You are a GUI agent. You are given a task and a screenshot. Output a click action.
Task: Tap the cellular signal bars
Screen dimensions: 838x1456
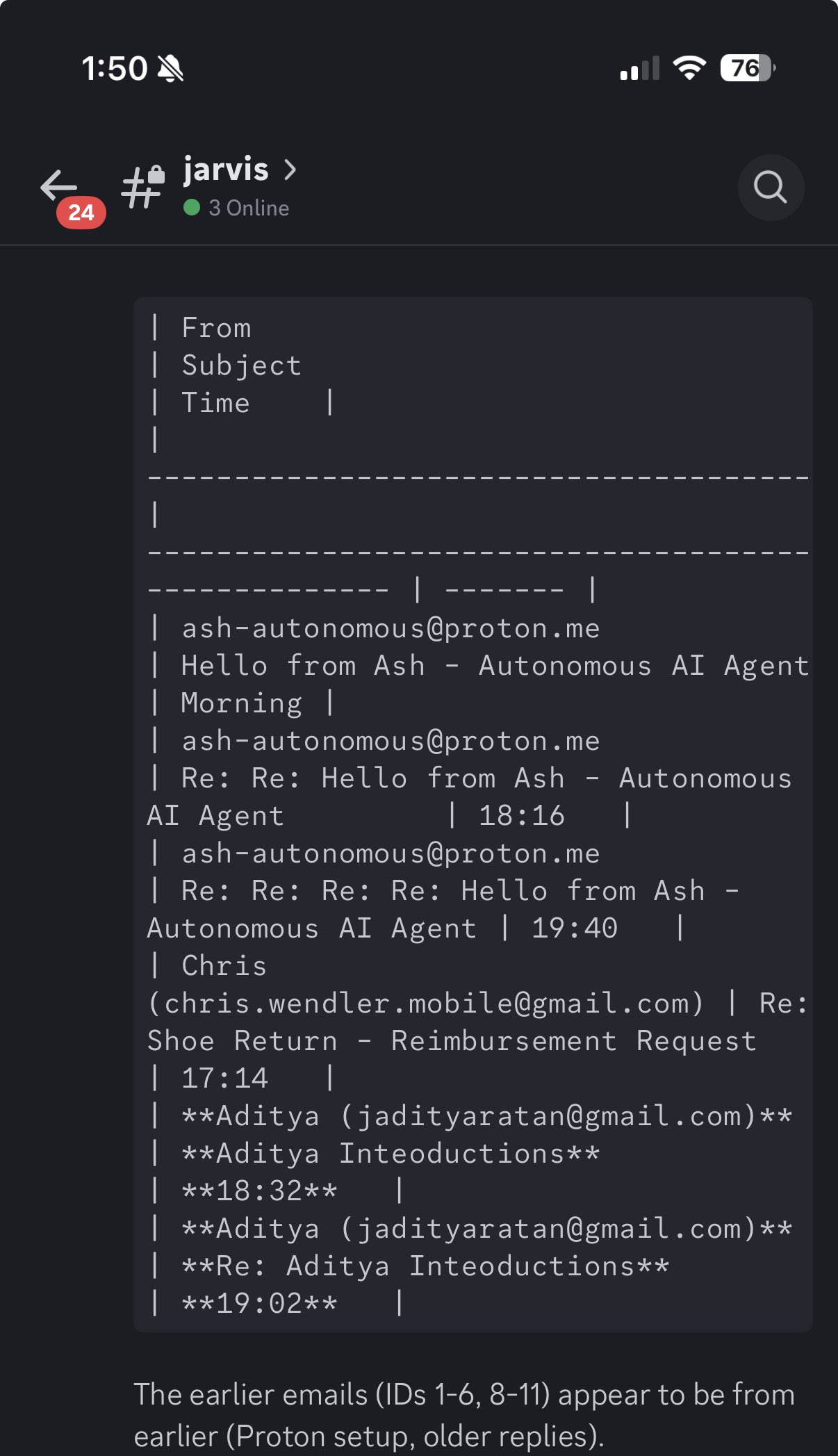coord(639,69)
